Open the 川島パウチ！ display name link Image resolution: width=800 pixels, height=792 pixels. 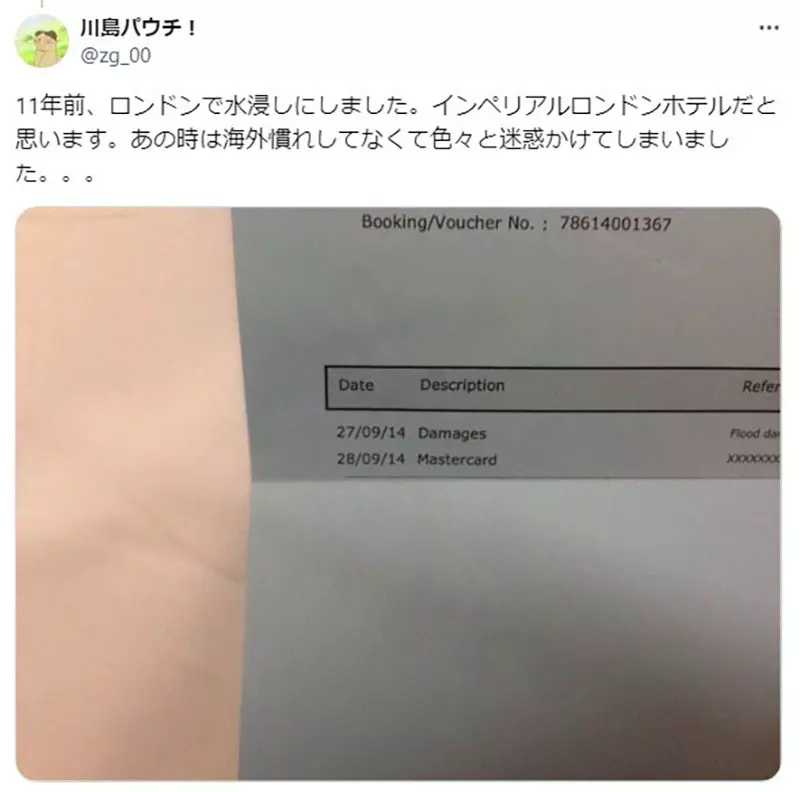(138, 28)
